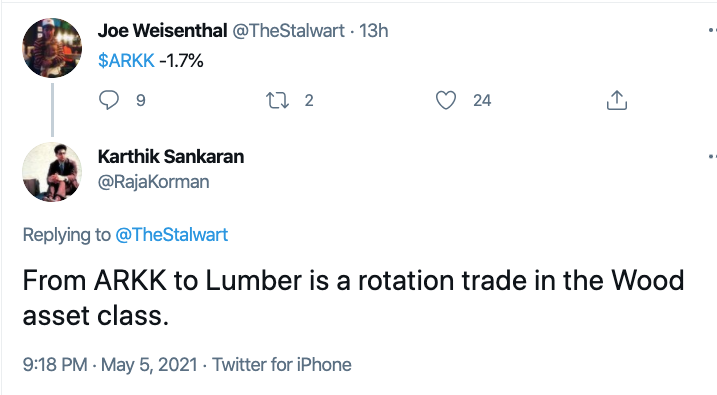717x395 pixels.
Task: Open the 13h timestamp of Joe's tweet
Action: (x=374, y=31)
